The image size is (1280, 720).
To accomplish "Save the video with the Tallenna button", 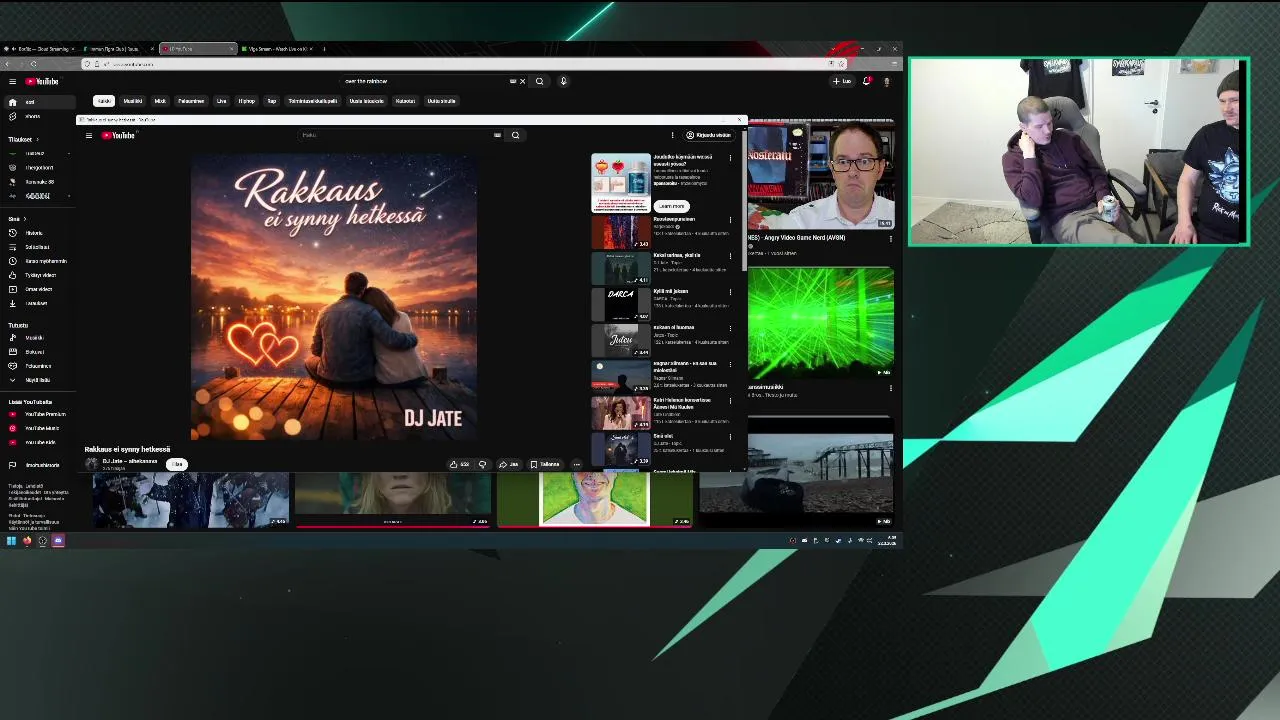I will pyautogui.click(x=545, y=464).
